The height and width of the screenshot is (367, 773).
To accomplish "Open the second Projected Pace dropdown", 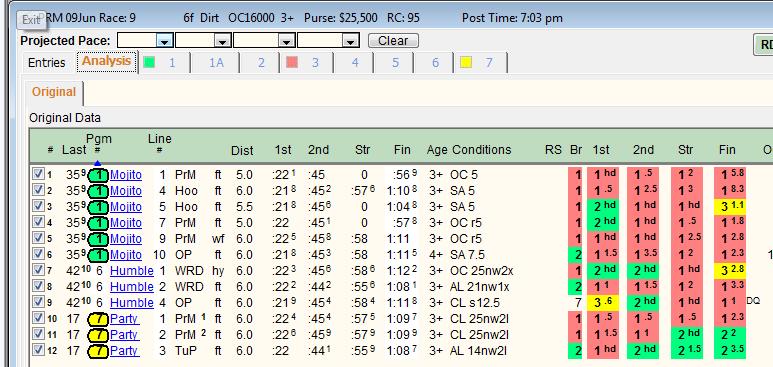I will (x=223, y=41).
